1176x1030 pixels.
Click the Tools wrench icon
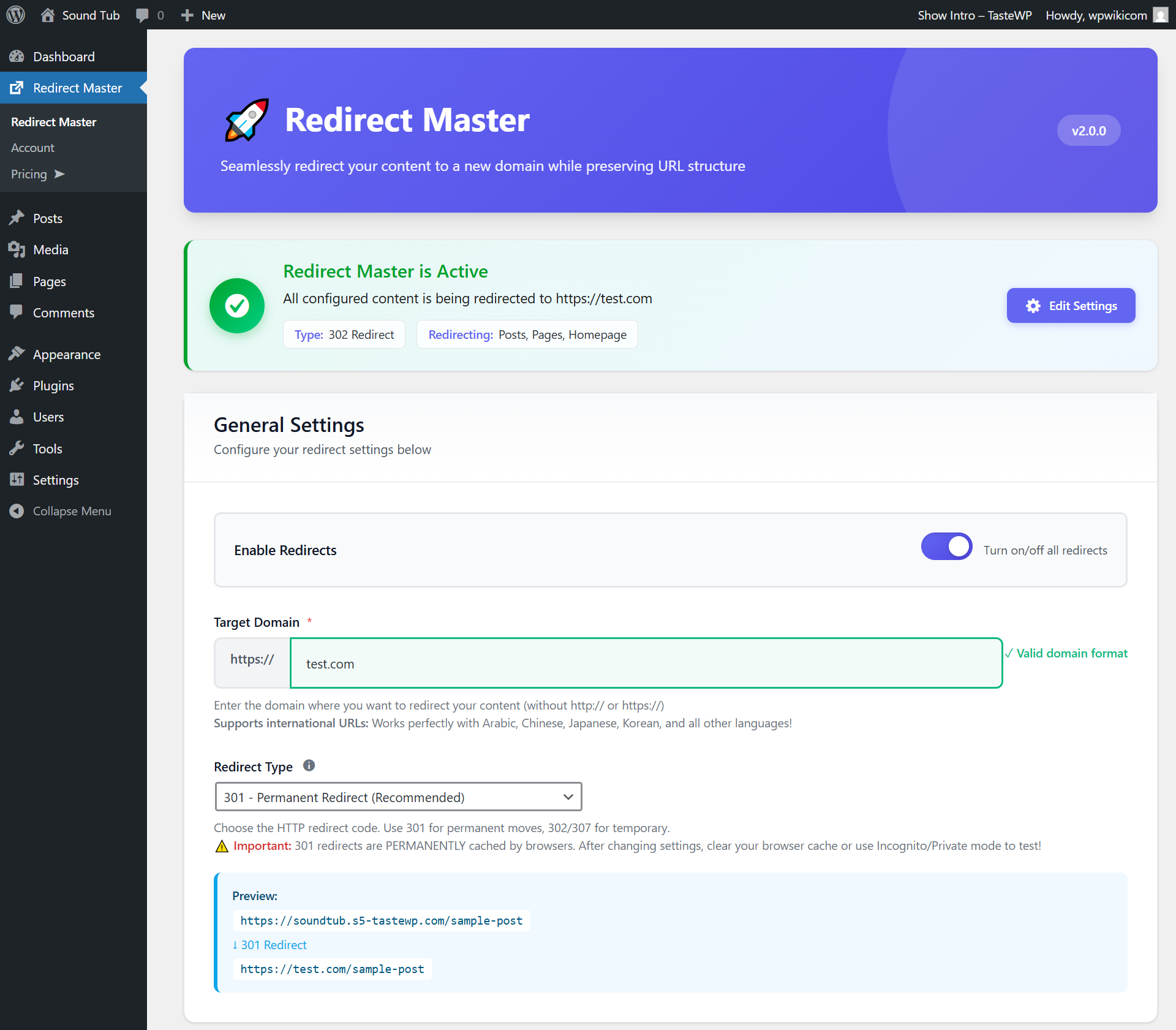(x=17, y=448)
